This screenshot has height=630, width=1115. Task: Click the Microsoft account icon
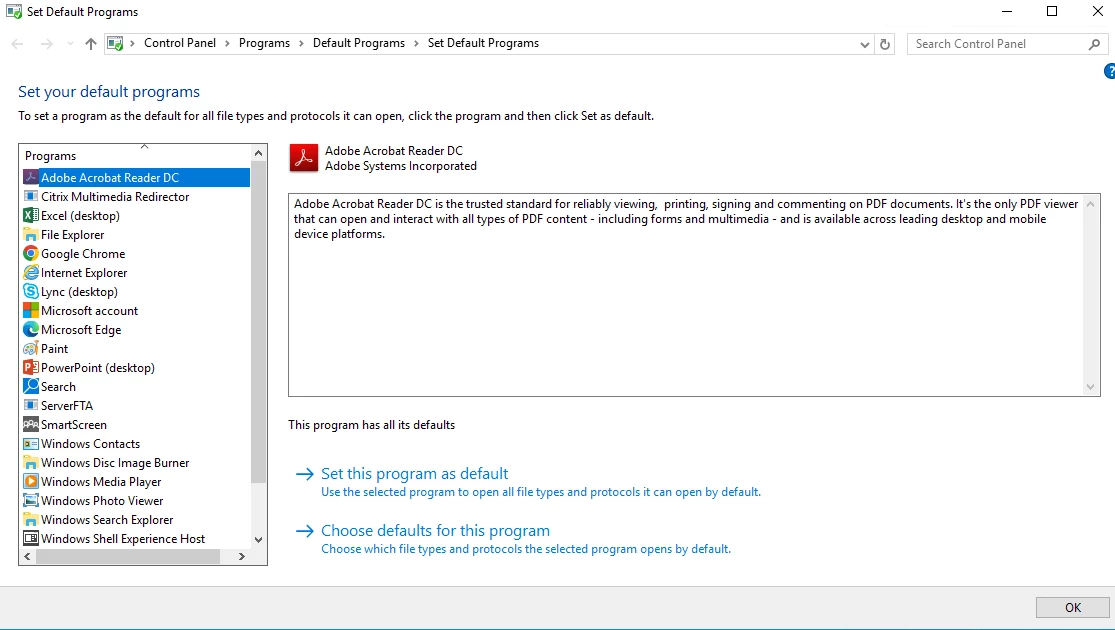(x=31, y=311)
